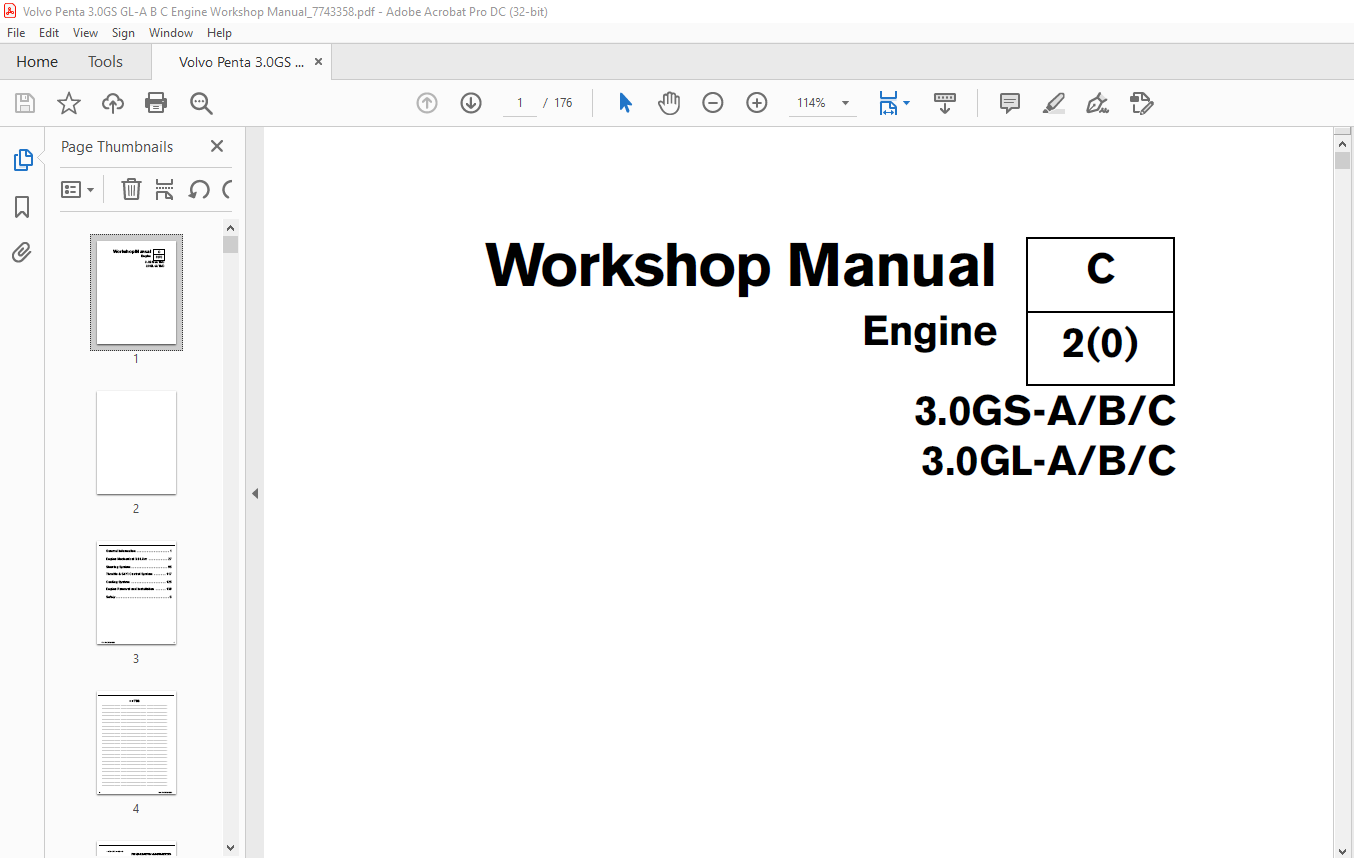This screenshot has width=1354, height=858.
Task: Switch to the Home tab
Action: tap(37, 62)
